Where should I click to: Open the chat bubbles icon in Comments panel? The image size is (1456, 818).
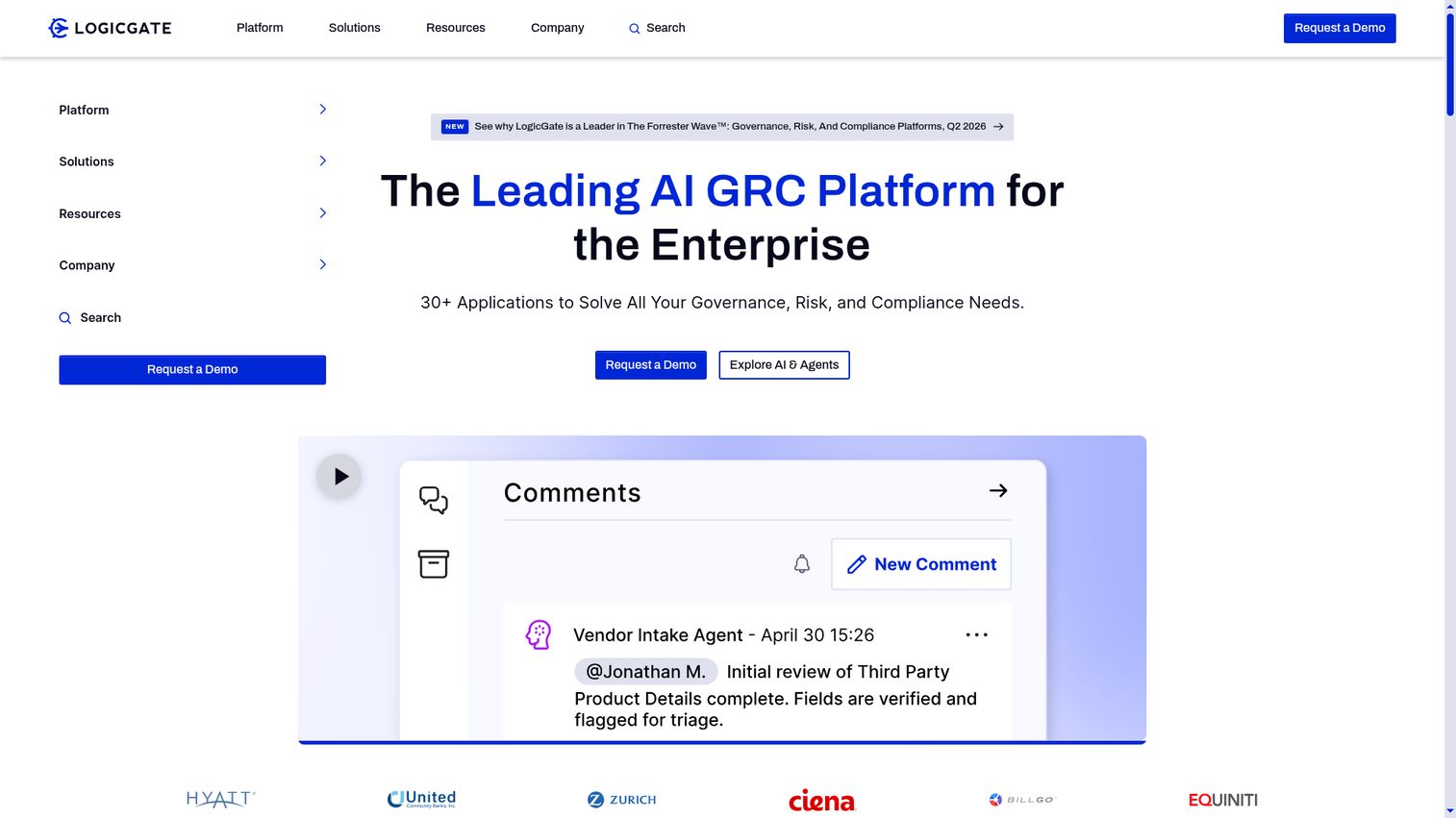tap(434, 500)
